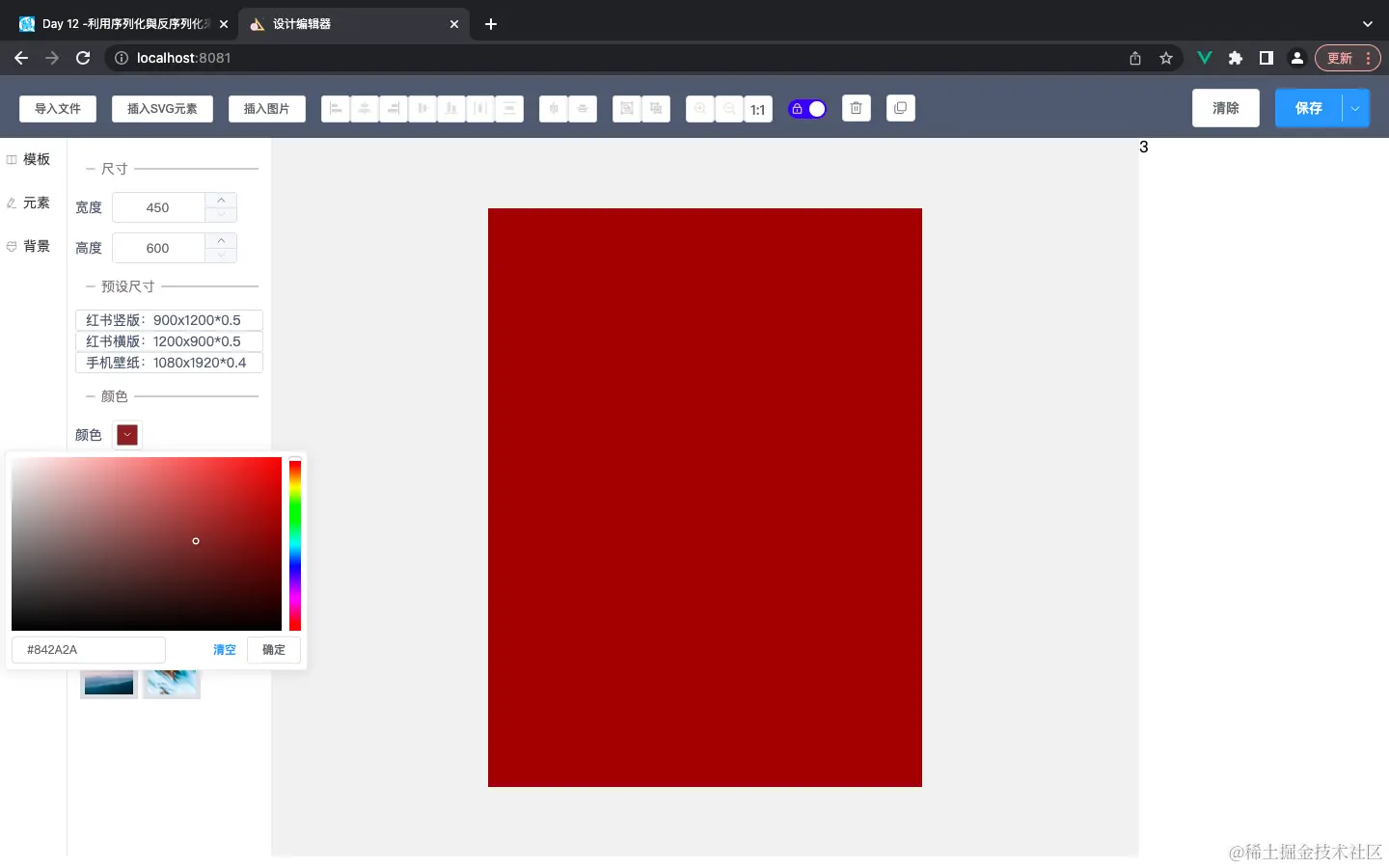Toggle the 颜色 color swatch dropdown
This screenshot has height=868, width=1389.
[x=127, y=435]
